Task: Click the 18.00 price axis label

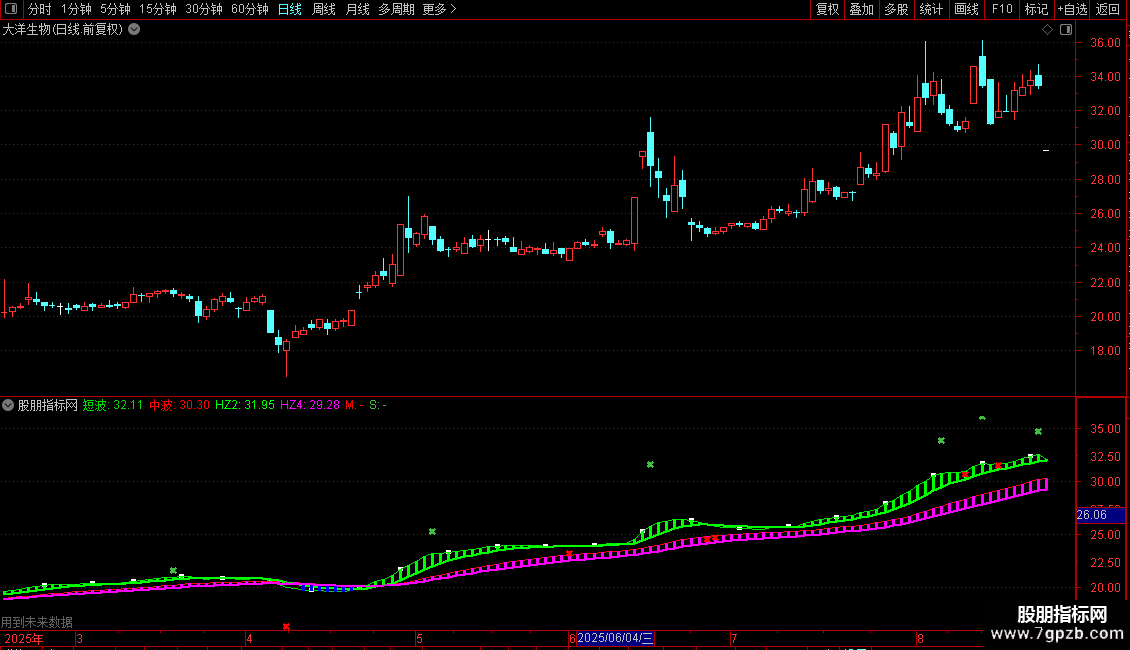Action: 1105,351
